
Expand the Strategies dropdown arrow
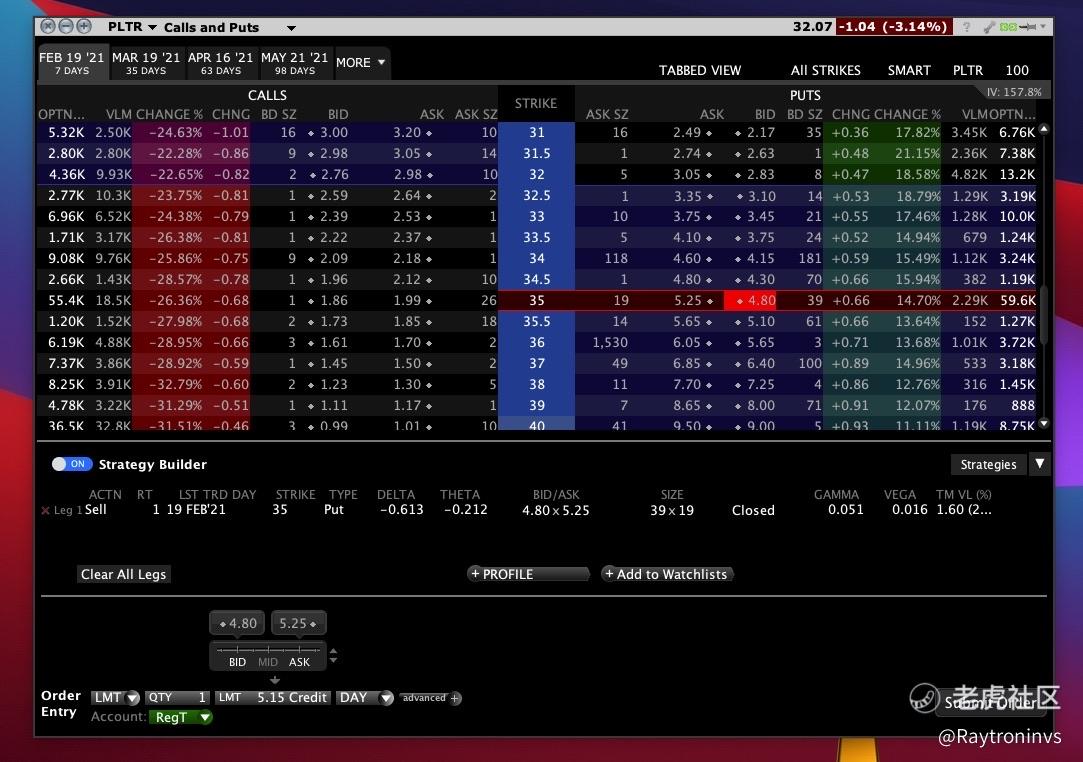coord(1039,464)
